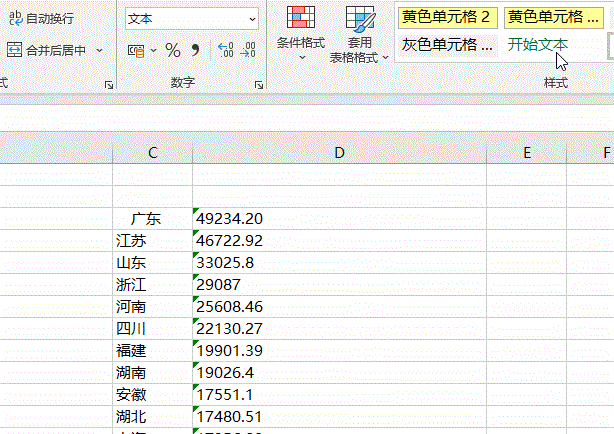Select column D header
This screenshot has height=434, width=614.
[340, 153]
